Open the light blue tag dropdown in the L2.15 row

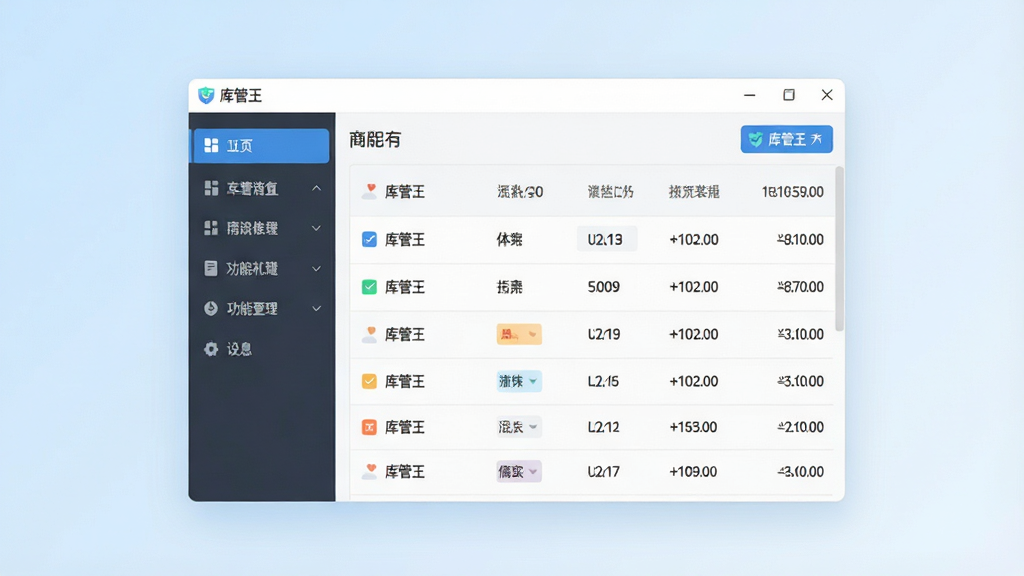click(x=519, y=381)
